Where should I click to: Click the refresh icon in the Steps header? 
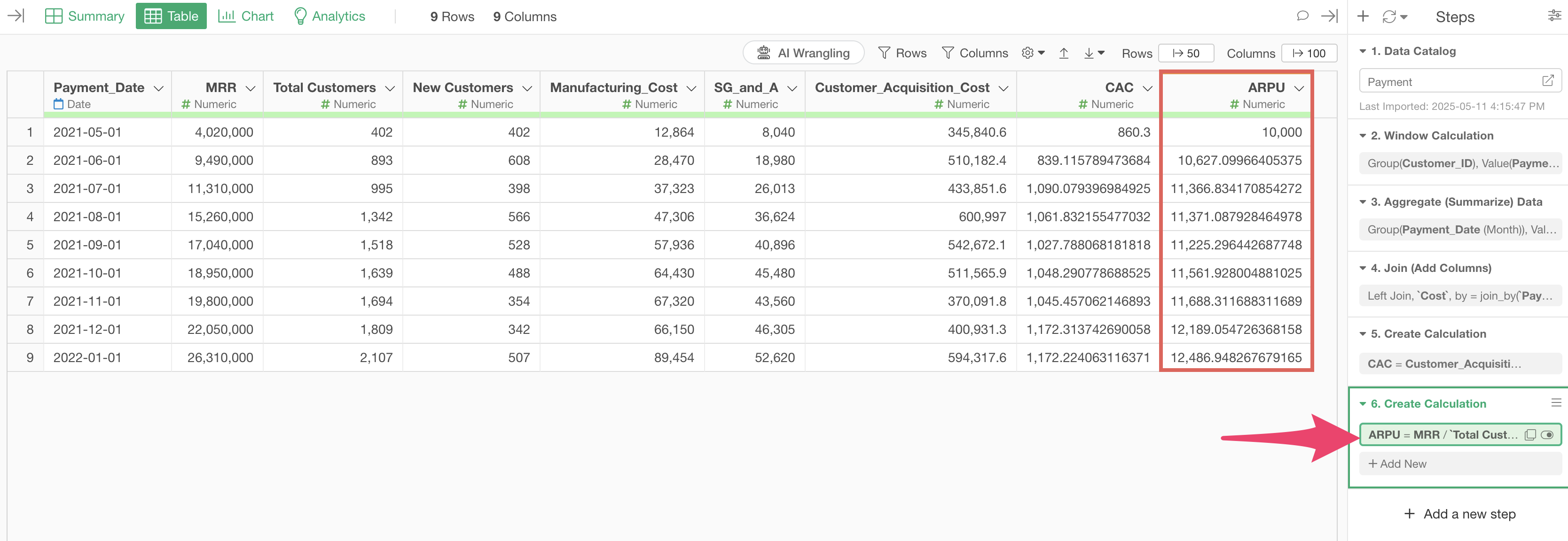[1389, 17]
